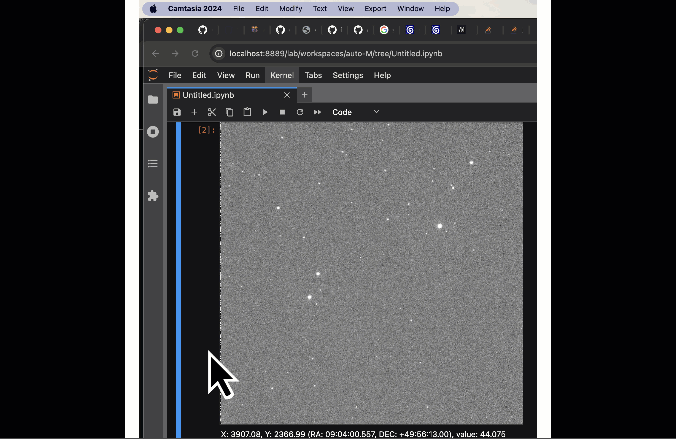Click the brightest star in the image
The image size is (676, 439).
[440, 226]
